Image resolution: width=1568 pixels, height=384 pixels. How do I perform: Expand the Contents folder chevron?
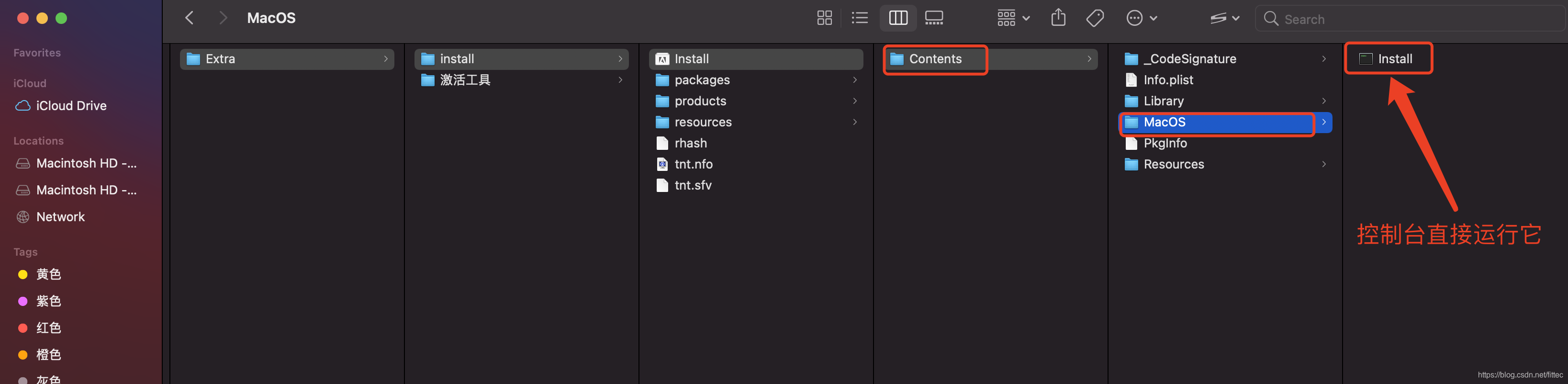pyautogui.click(x=1089, y=59)
